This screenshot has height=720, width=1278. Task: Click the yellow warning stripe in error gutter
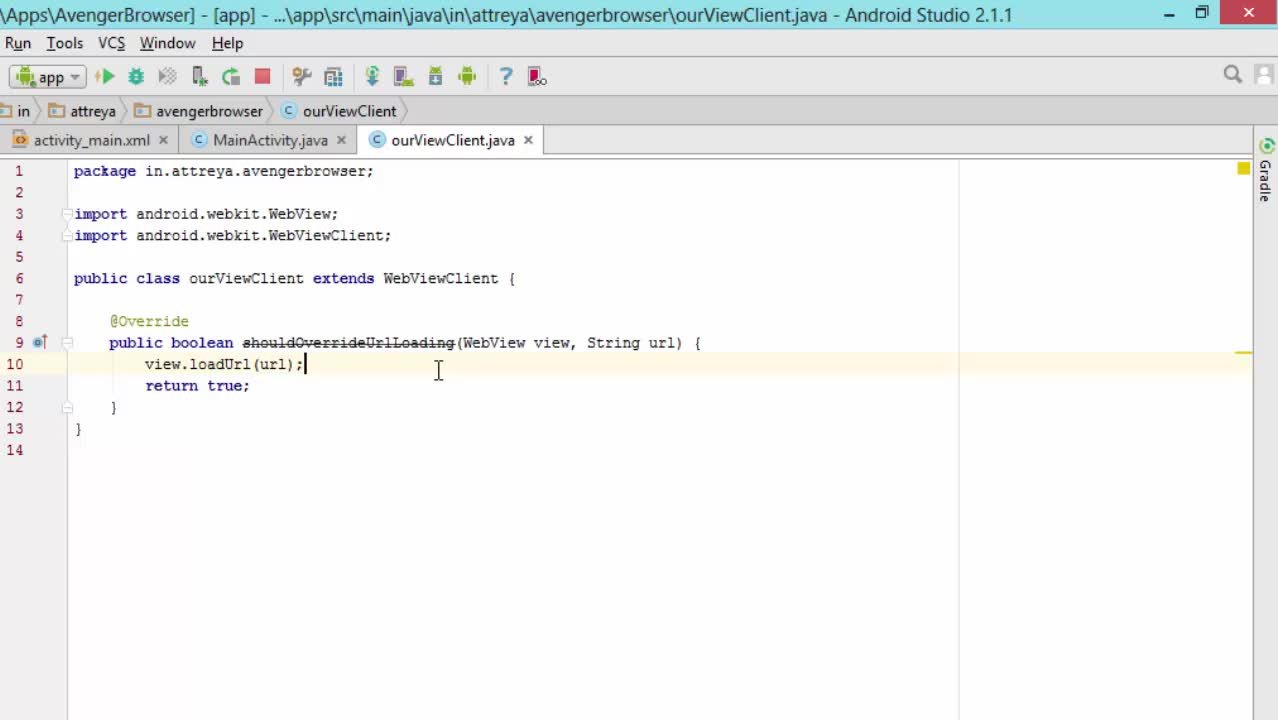[x=1243, y=353]
